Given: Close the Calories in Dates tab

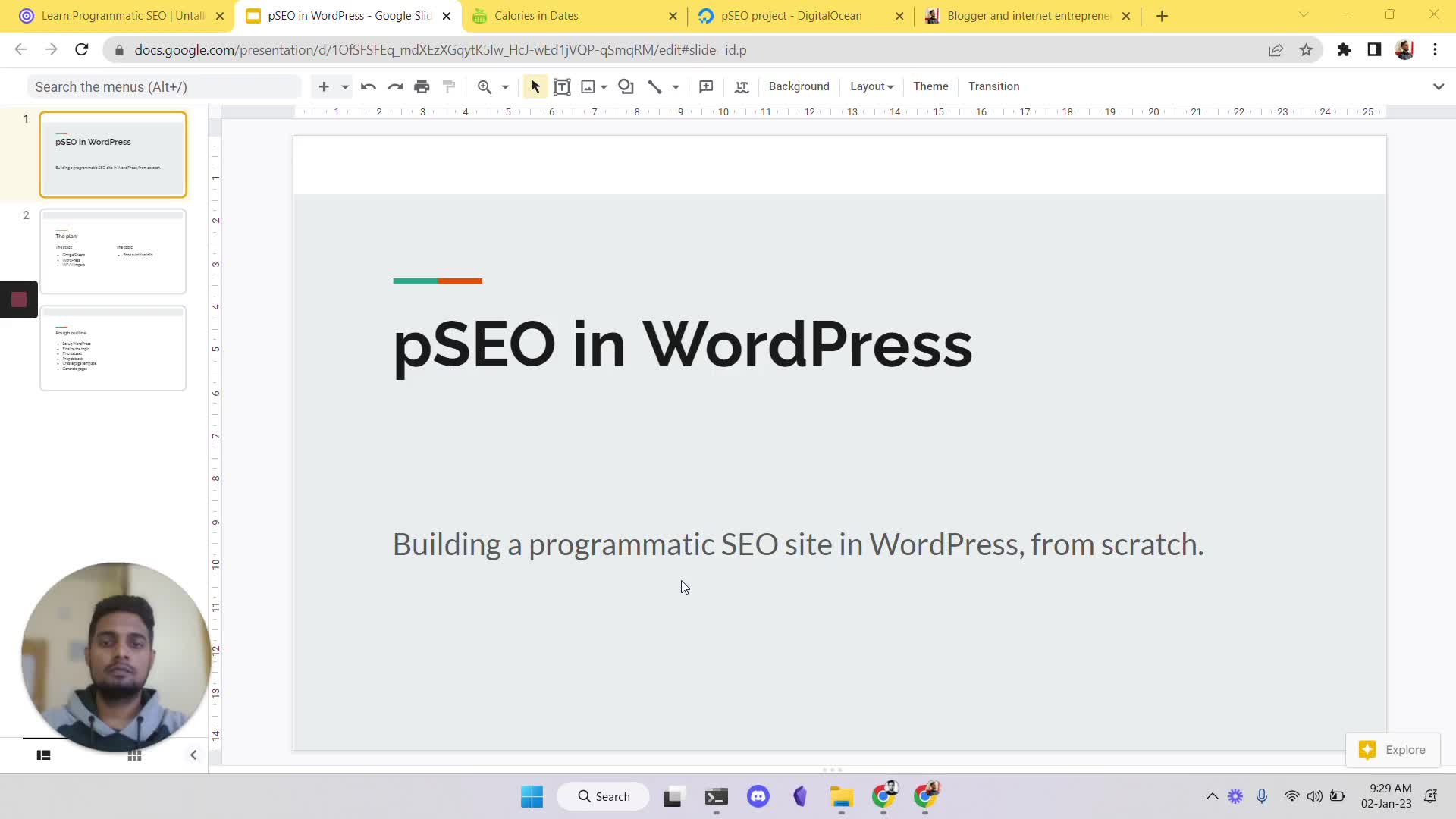Looking at the screenshot, I should click(x=673, y=16).
